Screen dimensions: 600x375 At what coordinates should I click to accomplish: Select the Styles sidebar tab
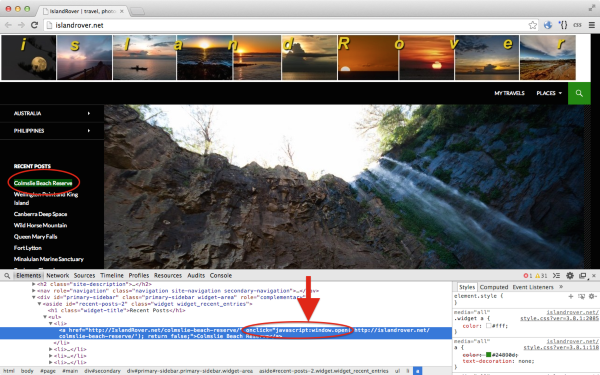pos(466,287)
